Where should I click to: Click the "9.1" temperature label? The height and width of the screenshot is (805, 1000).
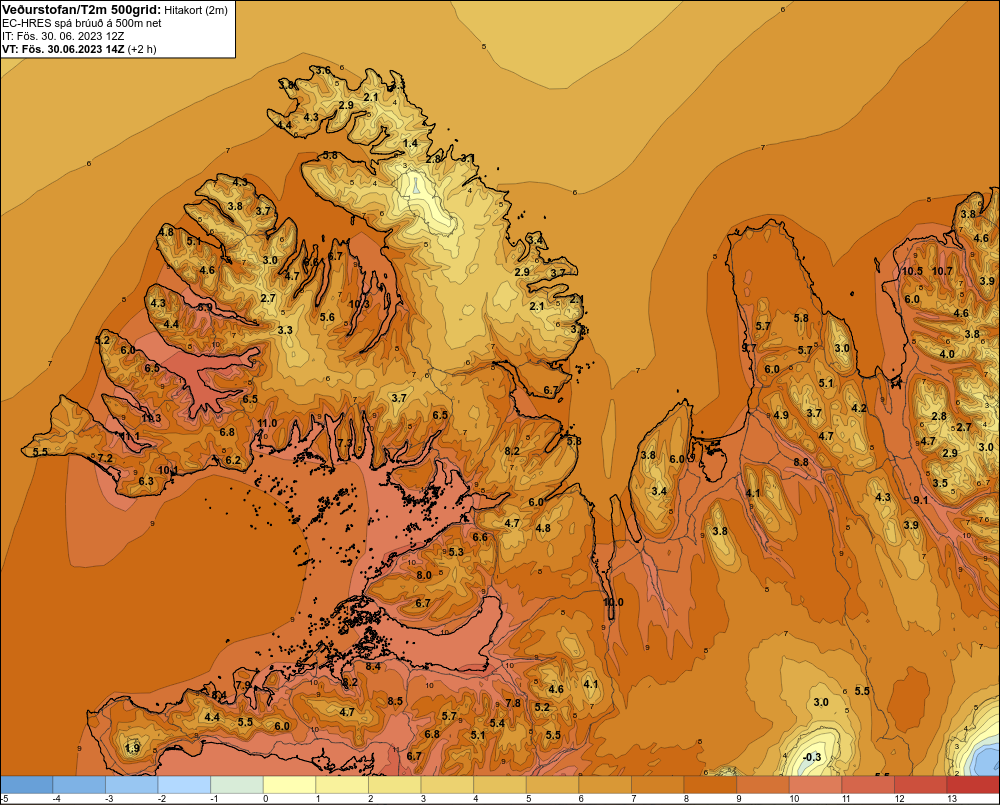click(x=920, y=500)
